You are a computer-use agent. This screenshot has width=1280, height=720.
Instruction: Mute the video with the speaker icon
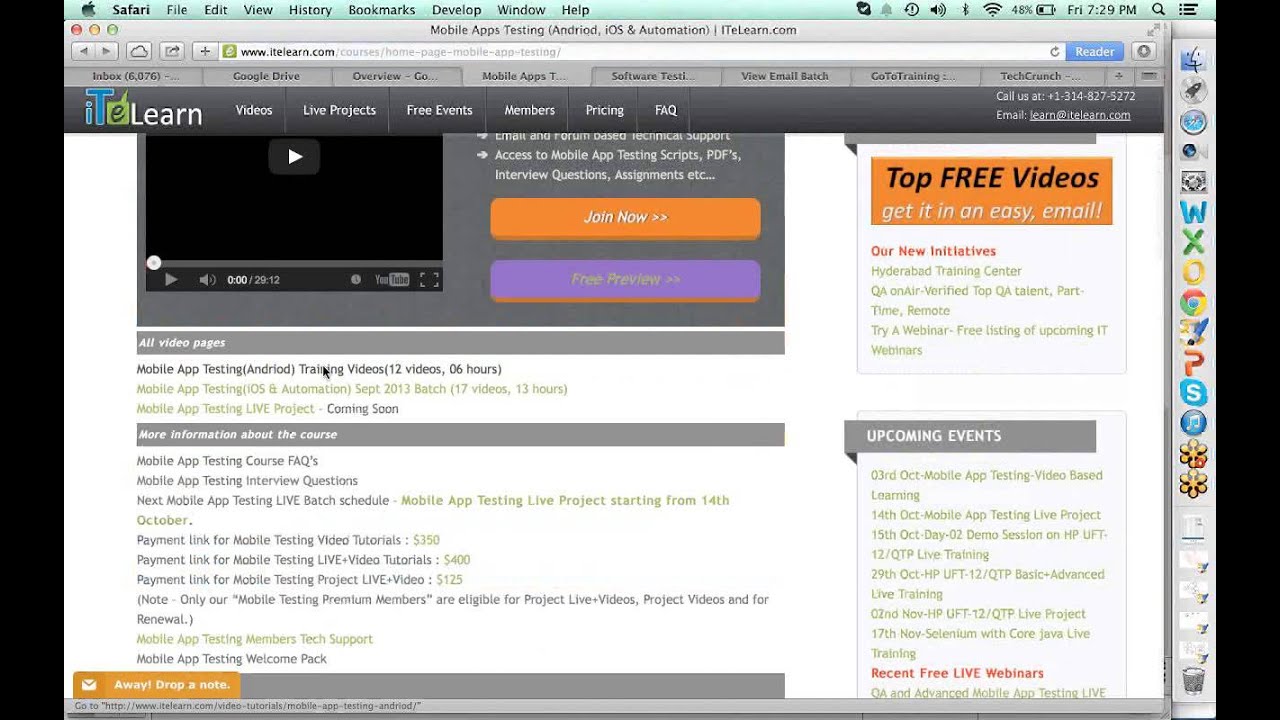coord(207,280)
